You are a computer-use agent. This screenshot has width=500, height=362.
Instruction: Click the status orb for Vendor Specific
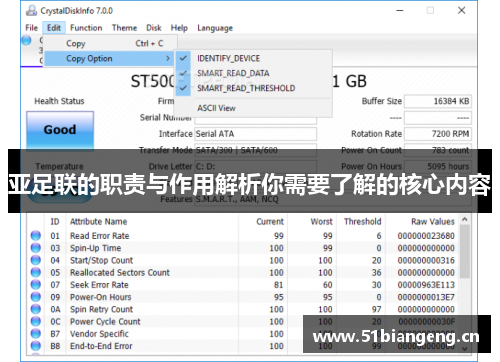point(36,334)
